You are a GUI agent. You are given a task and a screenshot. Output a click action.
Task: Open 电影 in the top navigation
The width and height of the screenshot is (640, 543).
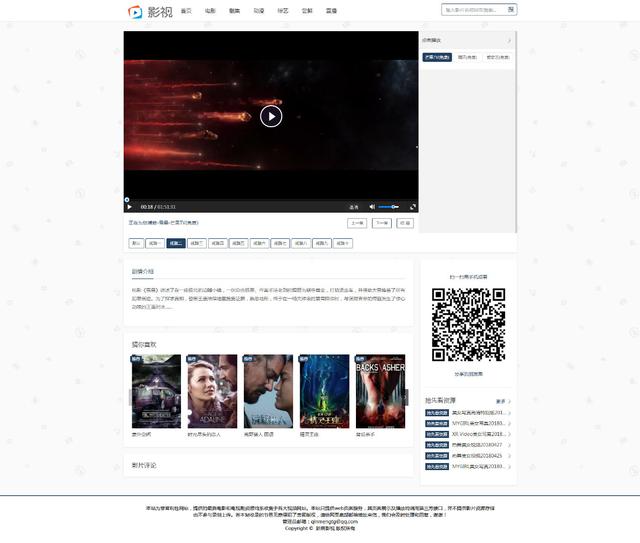pyautogui.click(x=210, y=11)
